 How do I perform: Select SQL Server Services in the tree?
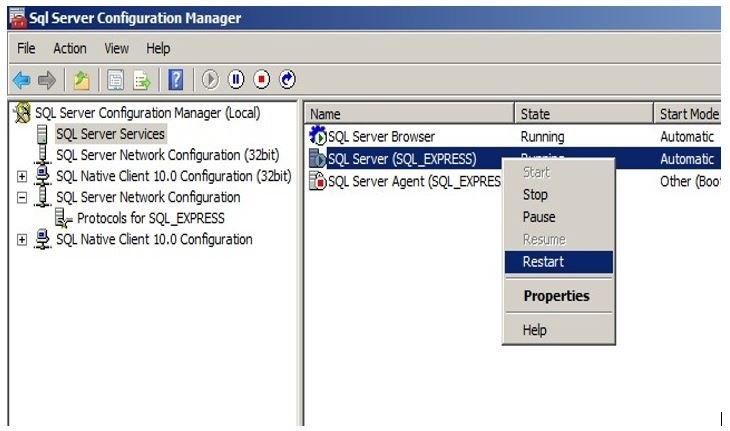coord(110,134)
